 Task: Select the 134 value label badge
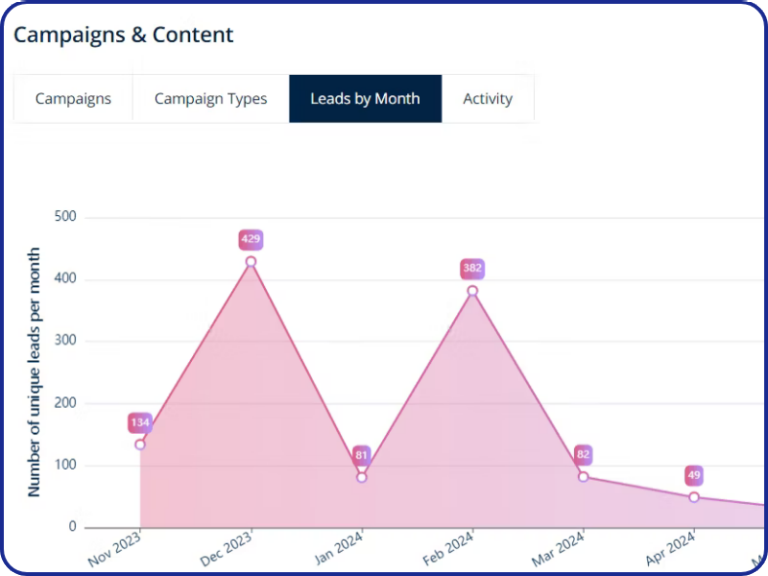(x=140, y=423)
